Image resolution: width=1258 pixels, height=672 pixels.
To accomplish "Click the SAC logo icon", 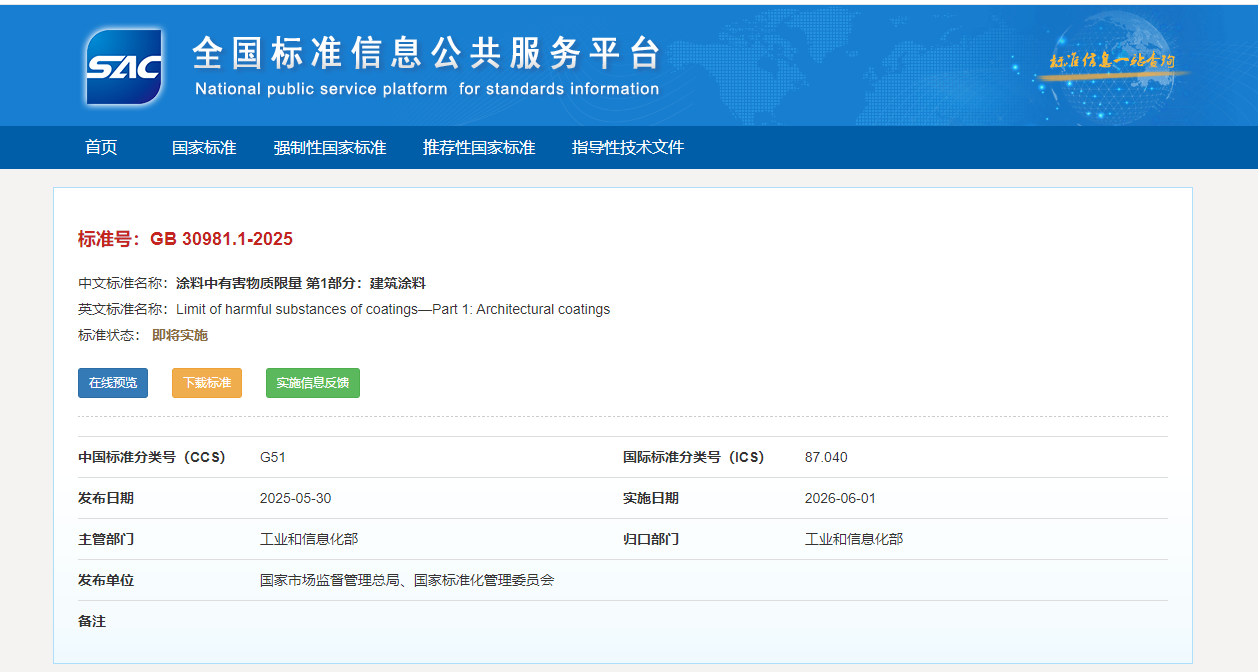I will pos(124,66).
